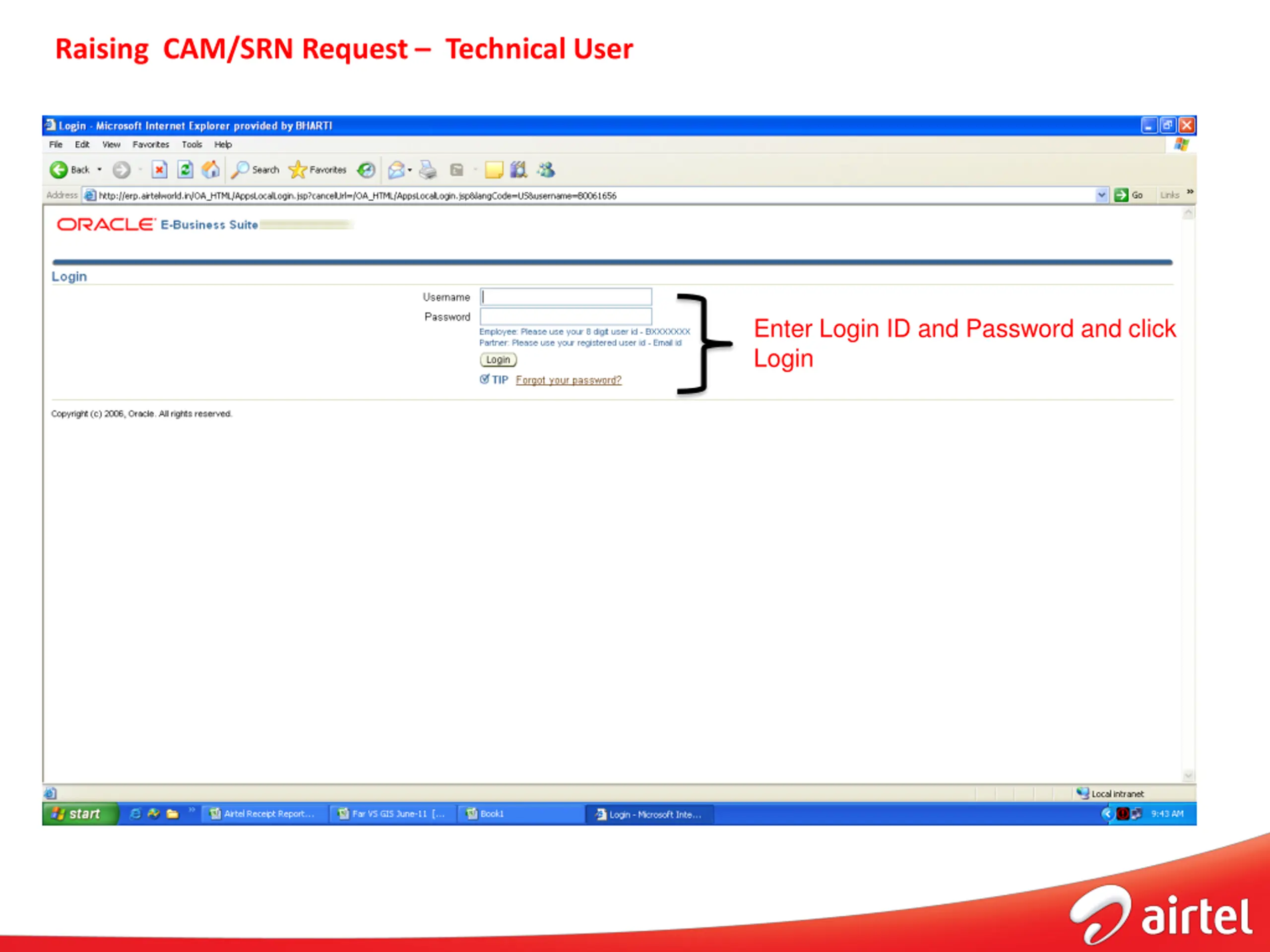This screenshot has height=952, width=1270.
Task: Click the Login button
Action: pos(499,360)
